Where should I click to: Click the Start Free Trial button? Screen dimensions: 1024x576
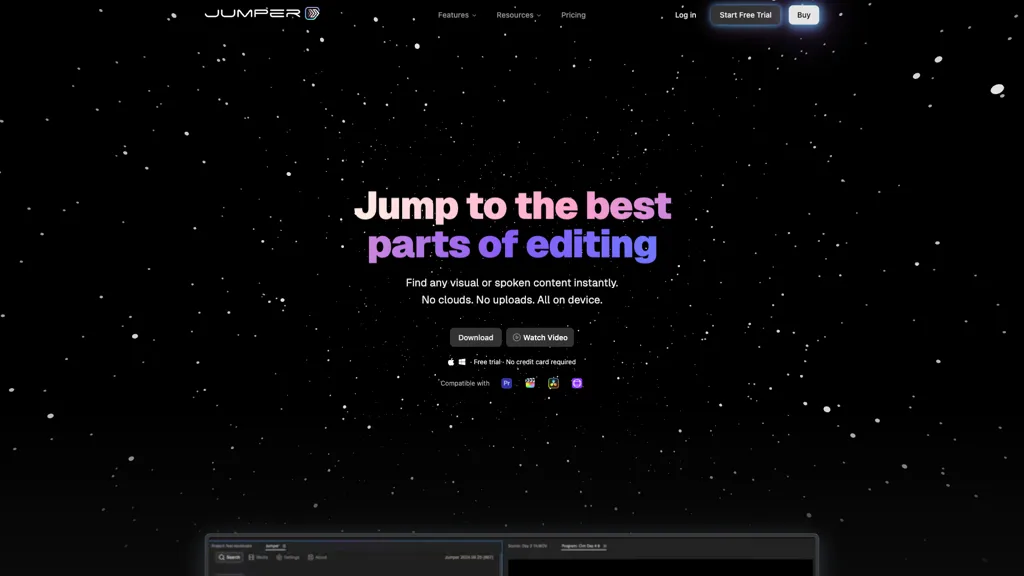click(745, 15)
